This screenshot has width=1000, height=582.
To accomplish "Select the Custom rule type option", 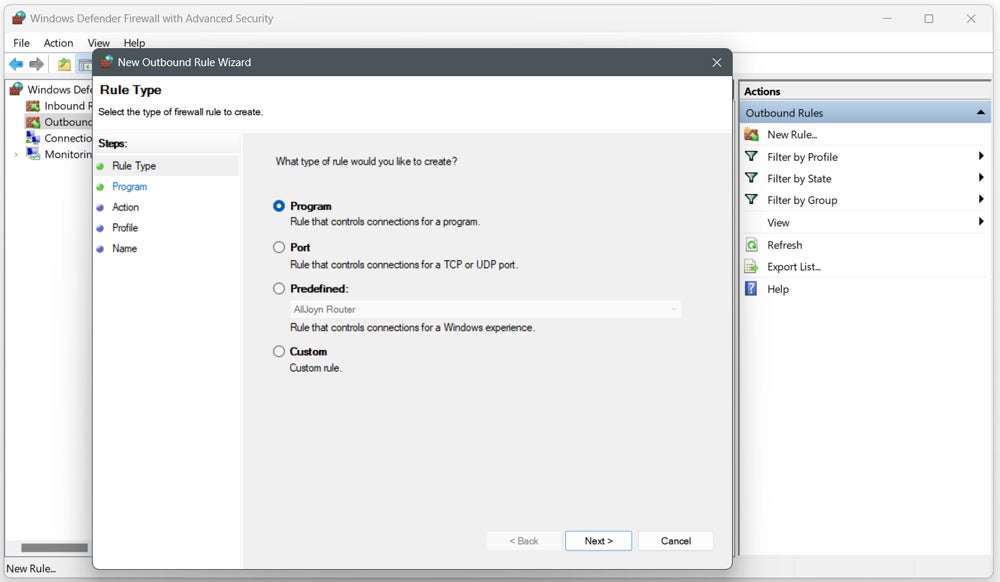I will [x=278, y=351].
